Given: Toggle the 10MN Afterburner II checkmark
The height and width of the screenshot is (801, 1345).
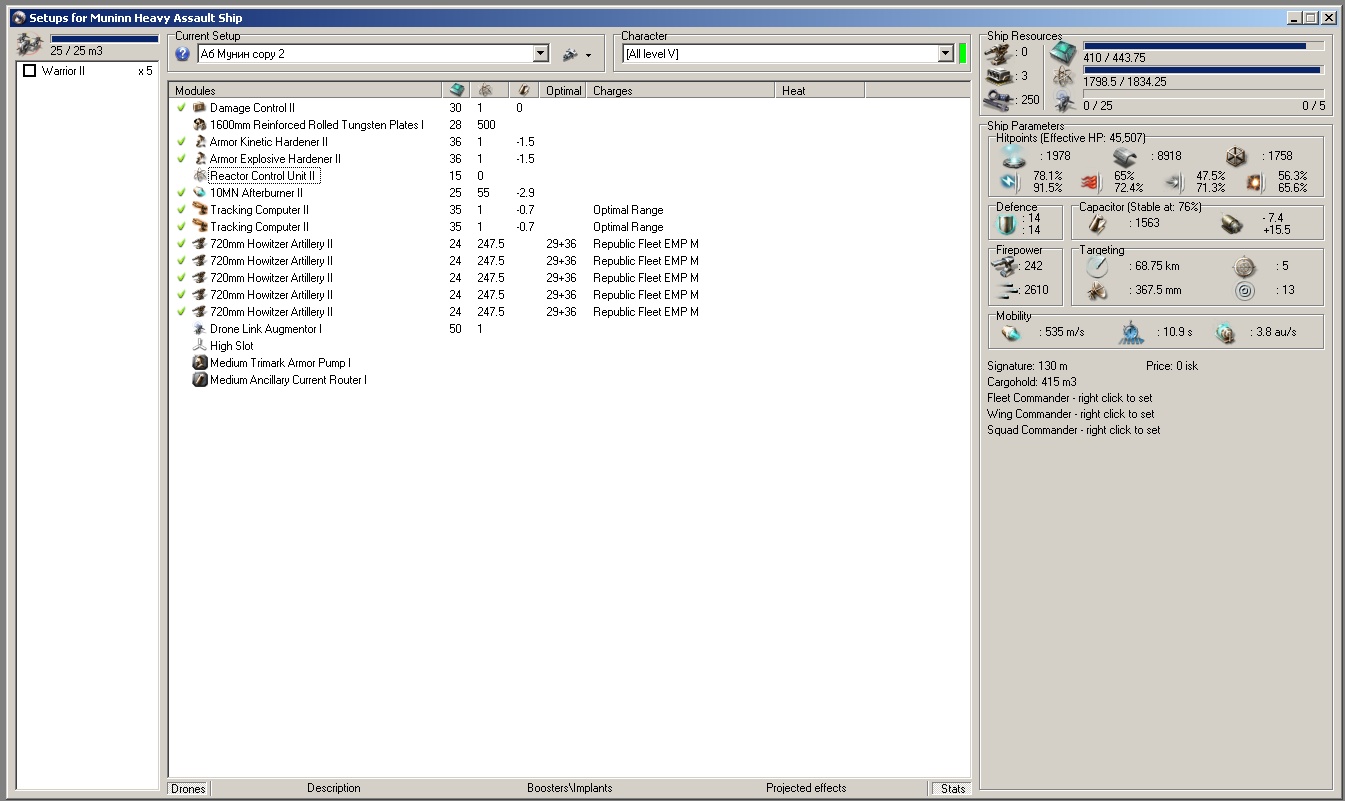Looking at the screenshot, I should click(x=181, y=193).
